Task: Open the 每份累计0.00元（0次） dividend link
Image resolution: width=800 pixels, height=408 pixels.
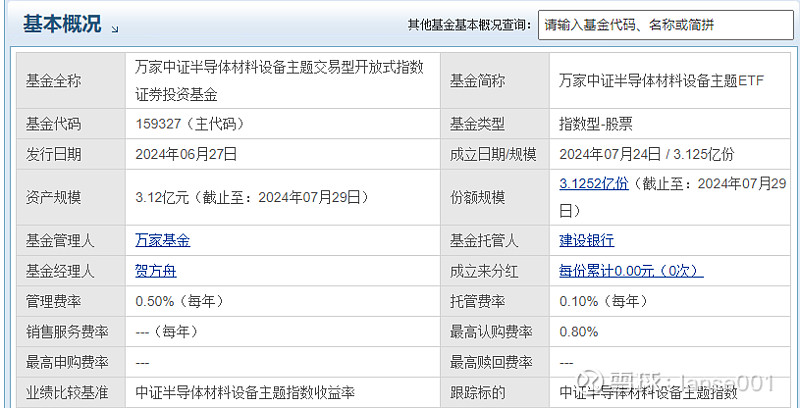Action: click(x=632, y=271)
